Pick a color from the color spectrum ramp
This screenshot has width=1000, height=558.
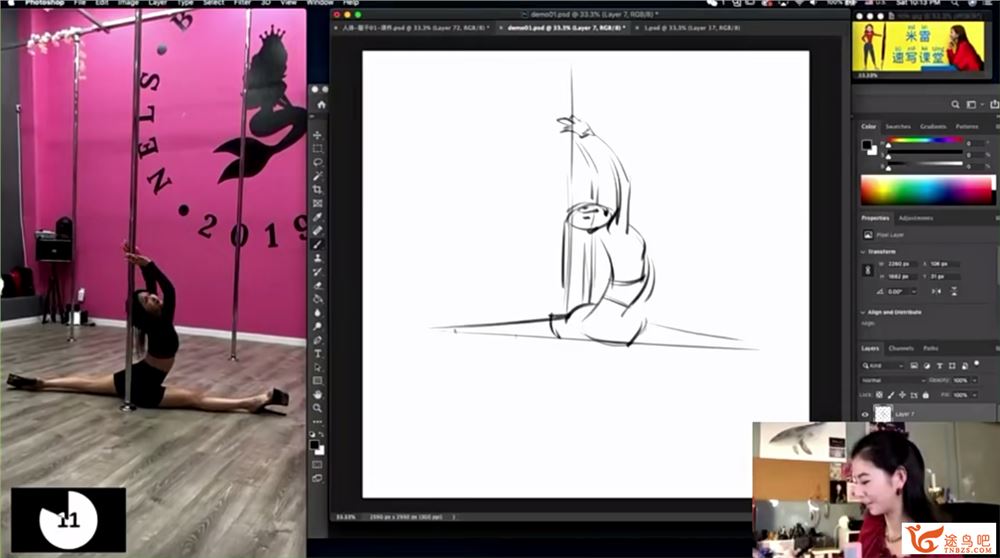(x=925, y=189)
